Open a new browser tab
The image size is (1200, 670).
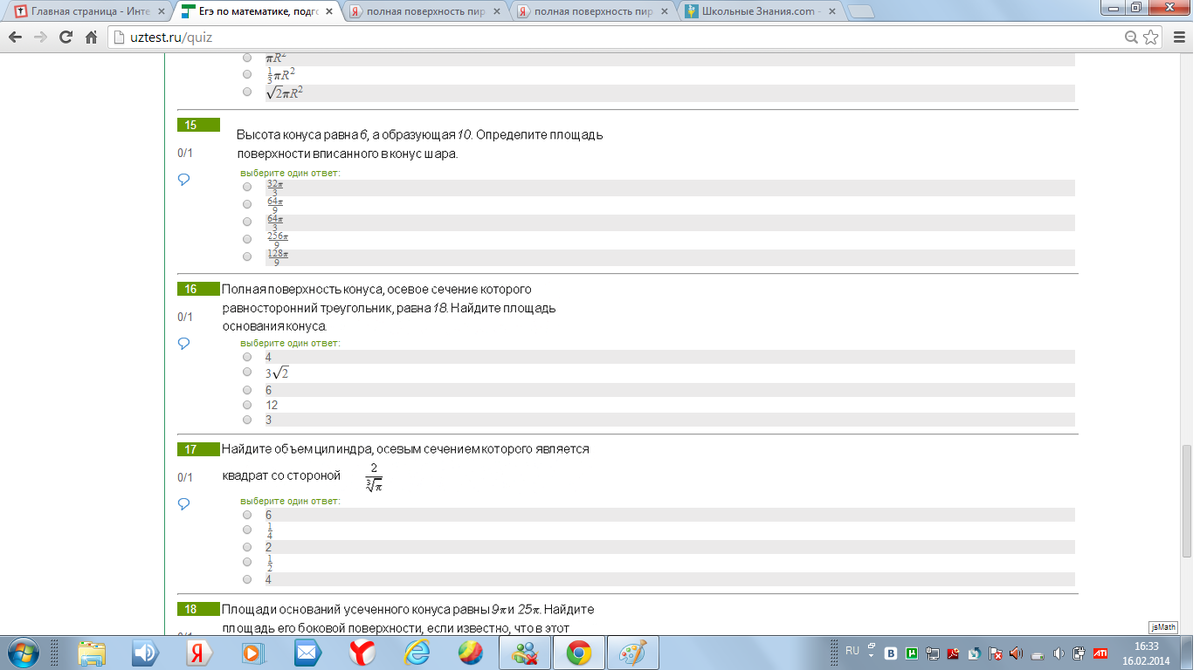pos(861,12)
